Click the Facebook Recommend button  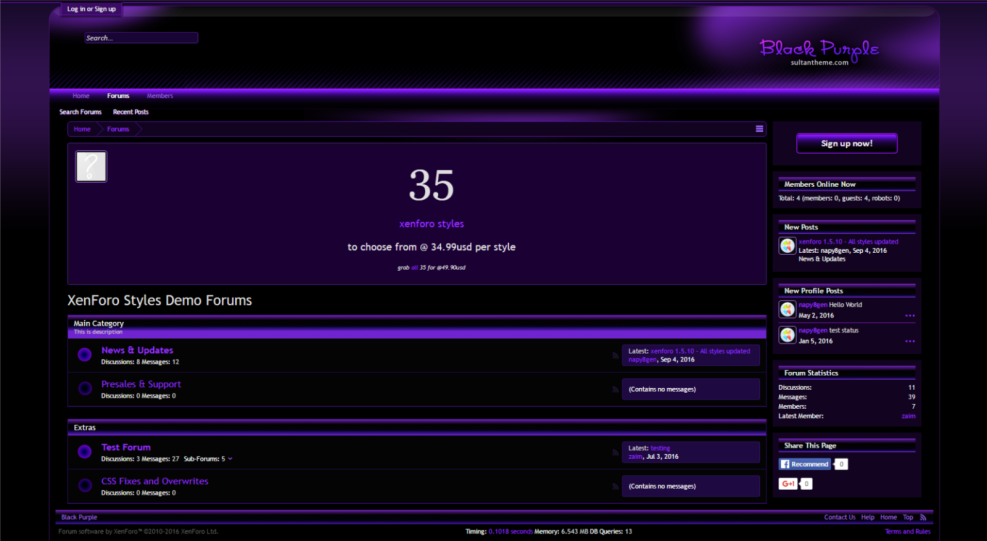805,464
